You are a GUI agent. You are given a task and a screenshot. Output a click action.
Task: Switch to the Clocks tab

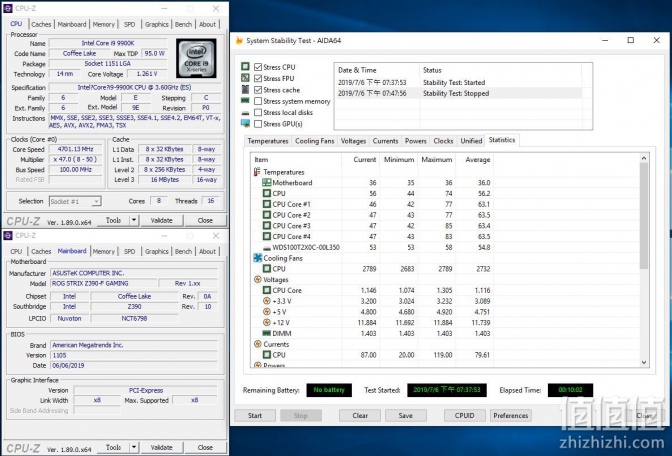[443, 141]
